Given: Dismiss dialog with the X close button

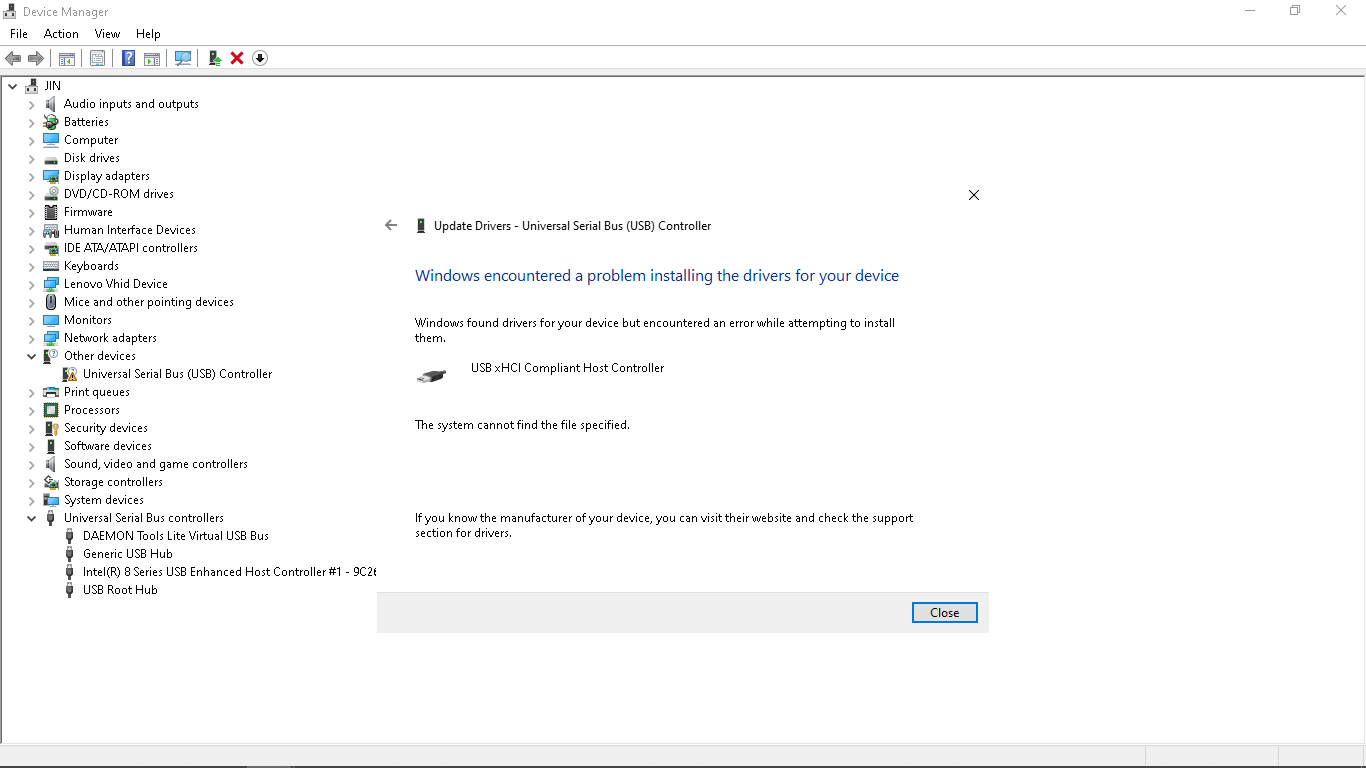Looking at the screenshot, I should click(x=974, y=195).
